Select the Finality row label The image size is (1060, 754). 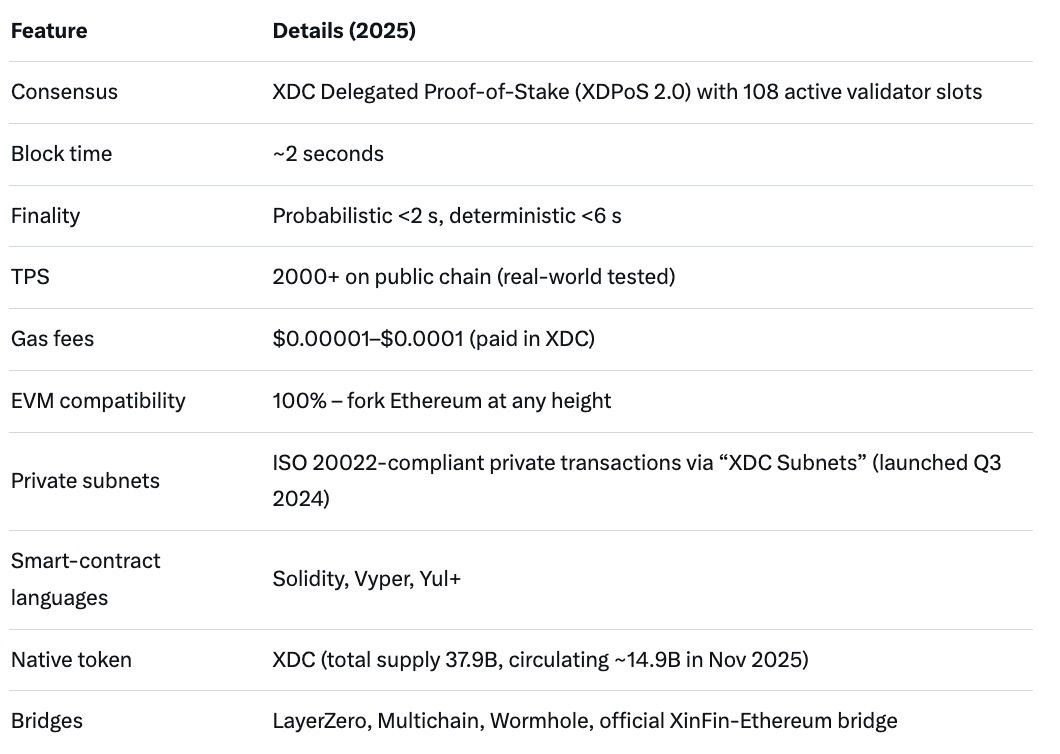pos(44,216)
